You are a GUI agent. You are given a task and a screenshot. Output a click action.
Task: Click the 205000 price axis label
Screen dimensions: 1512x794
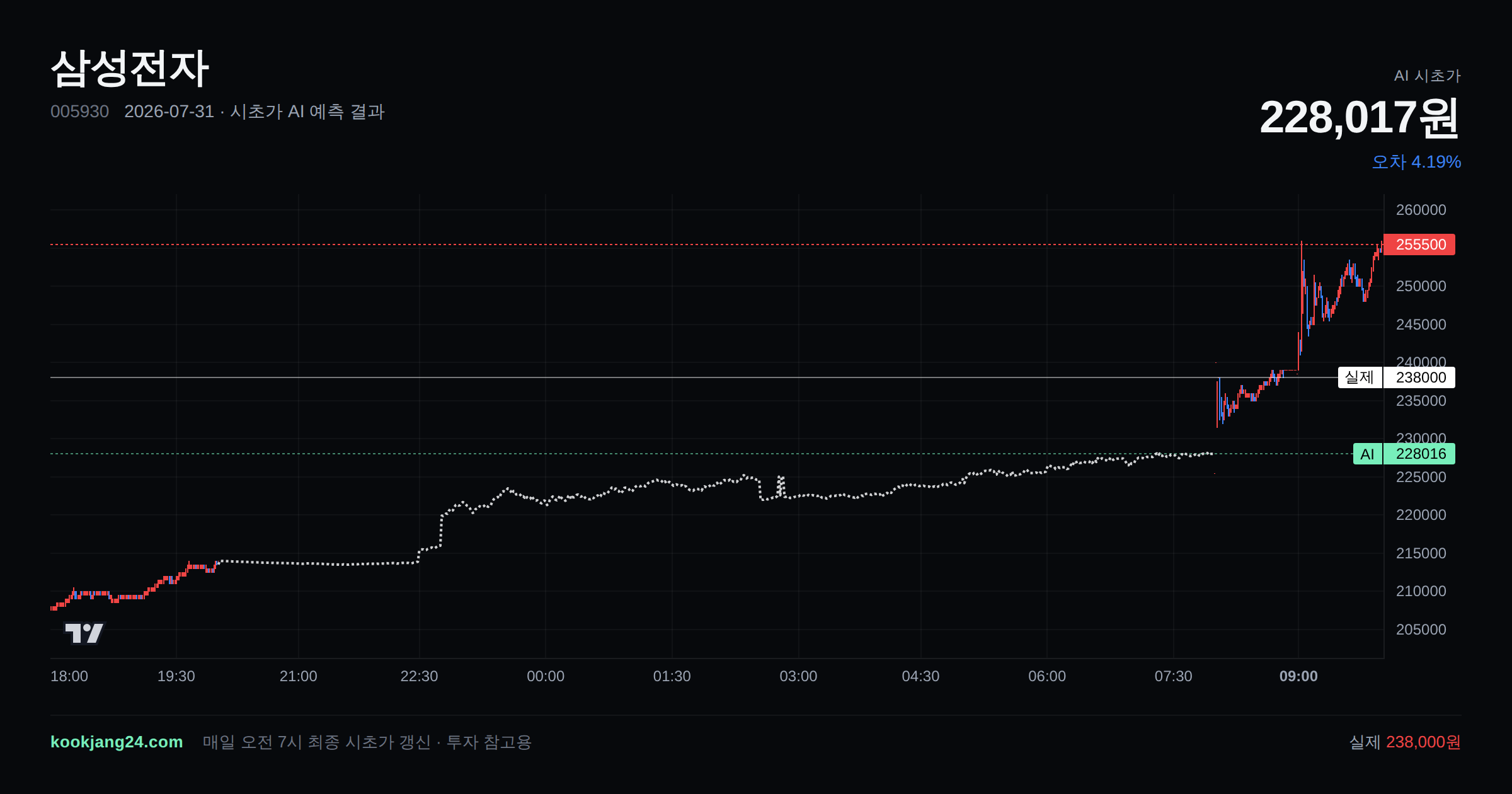[x=1421, y=630]
